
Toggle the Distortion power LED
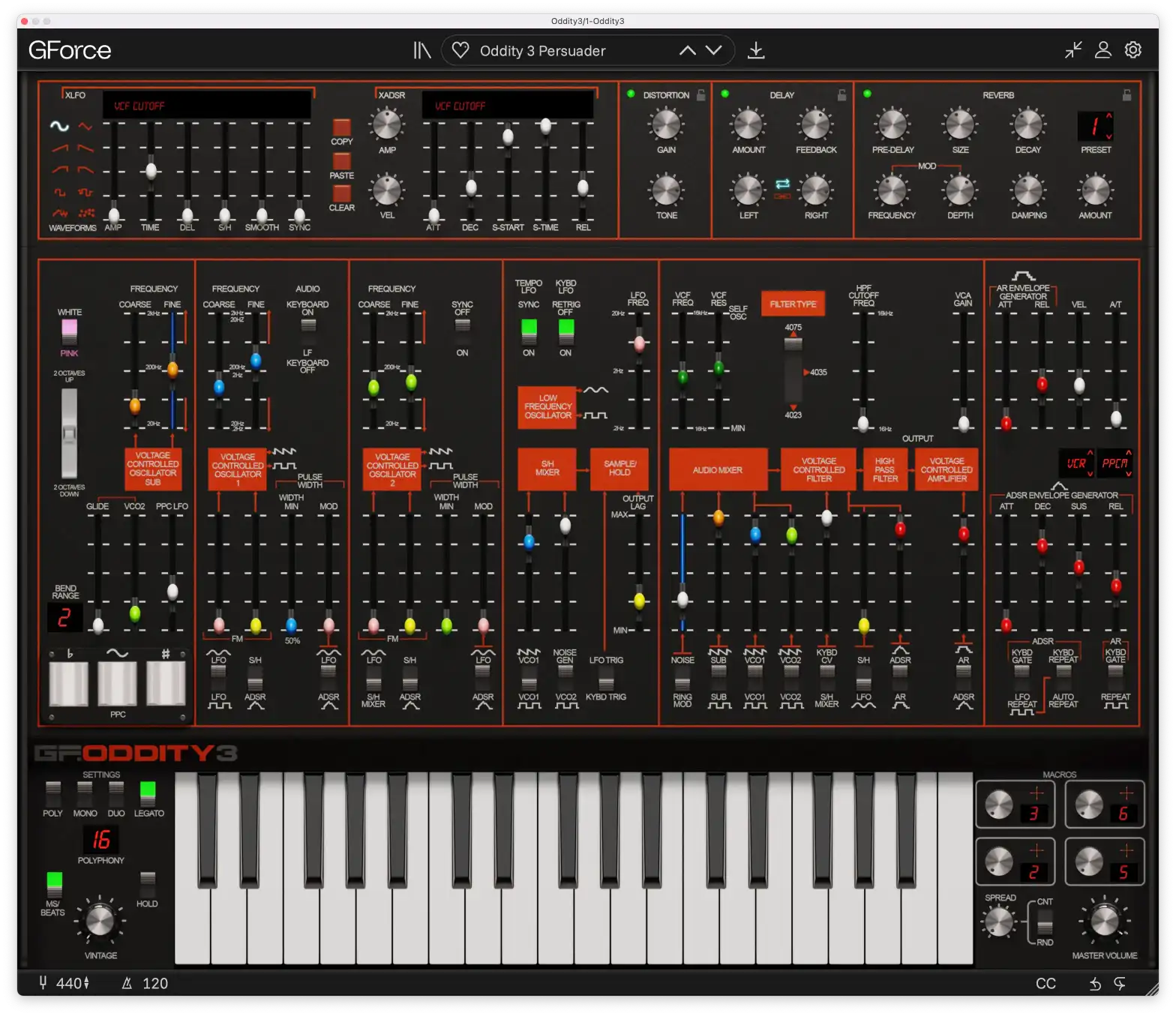point(631,94)
